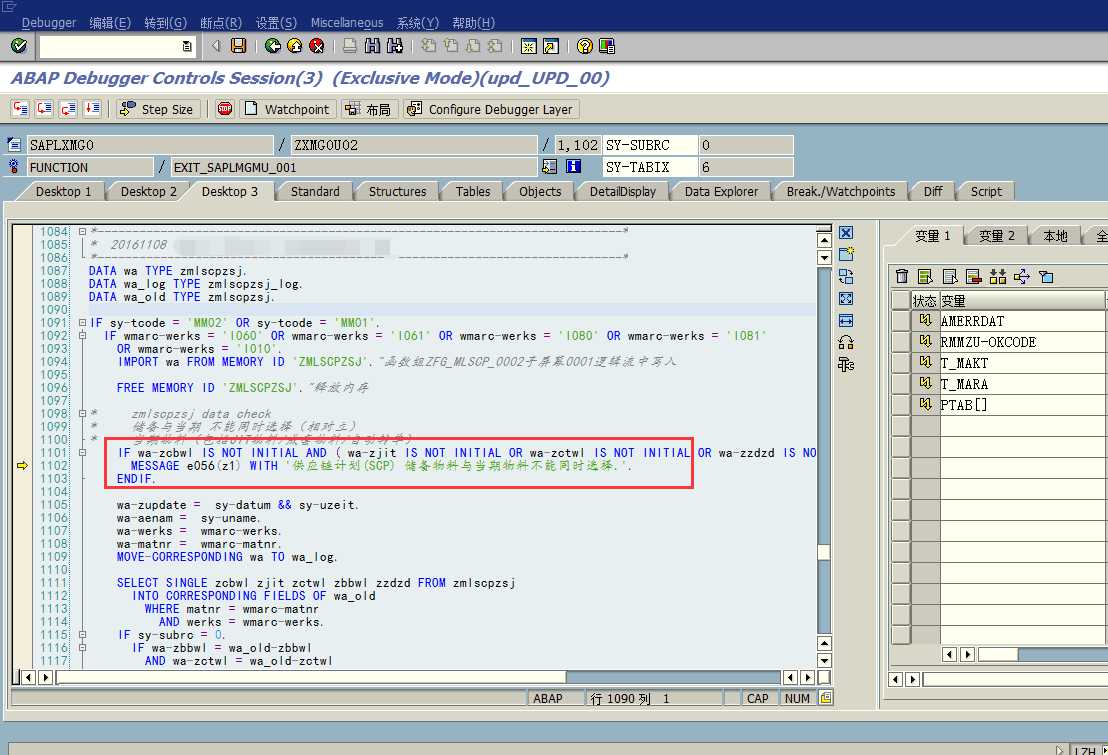Click the Step Size button
The height and width of the screenshot is (755, 1108).
point(158,109)
